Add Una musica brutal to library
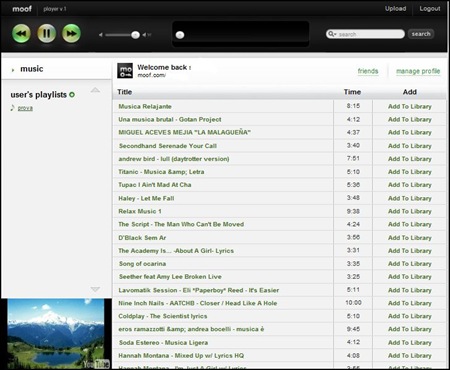The image size is (450, 370). coord(410,120)
